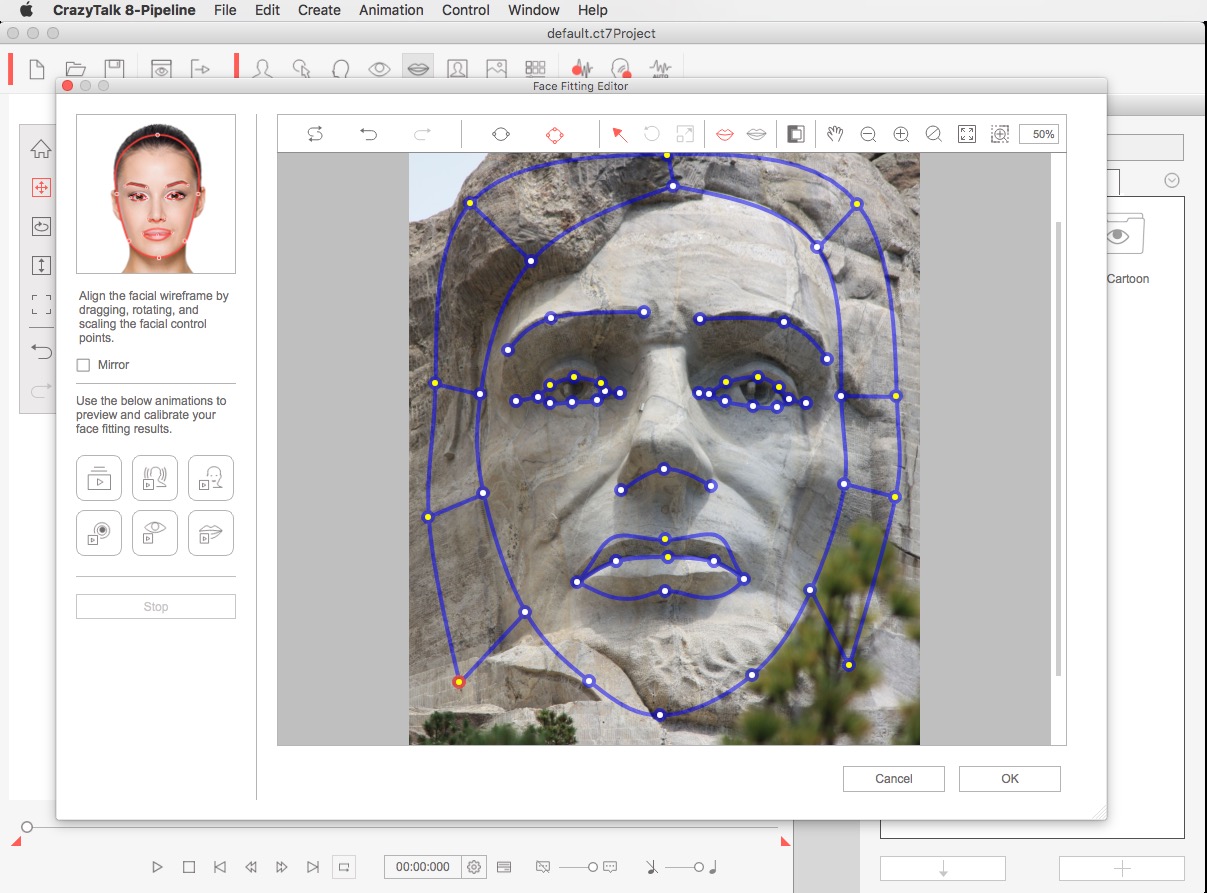
Task: Expand the content panel chevron dropdown
Action: coord(1172,181)
